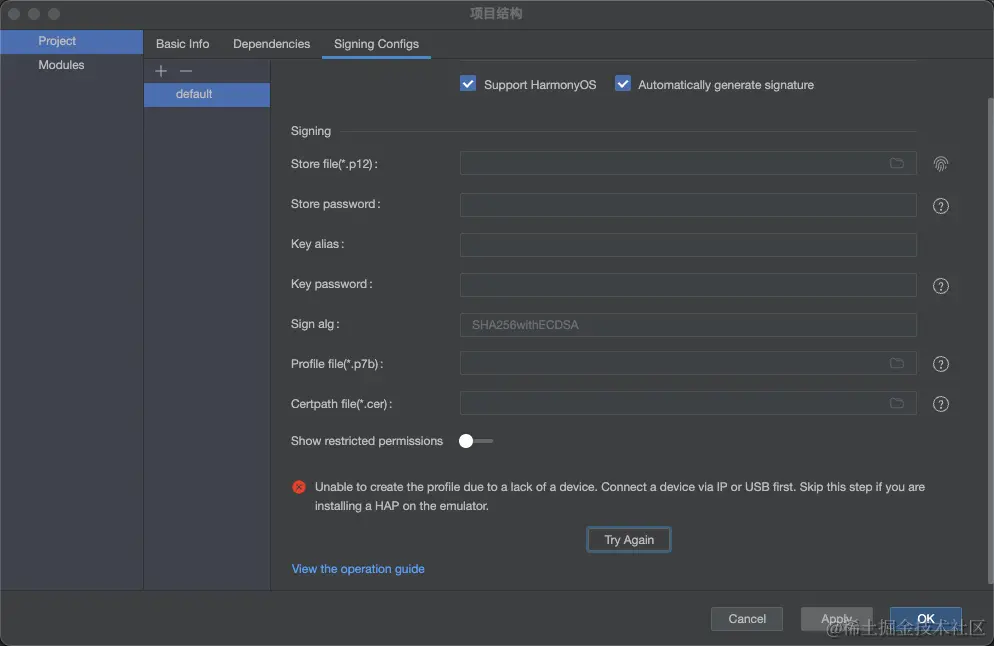Click the fingerprint icon to generate key store
The height and width of the screenshot is (646, 994).
pos(941,164)
